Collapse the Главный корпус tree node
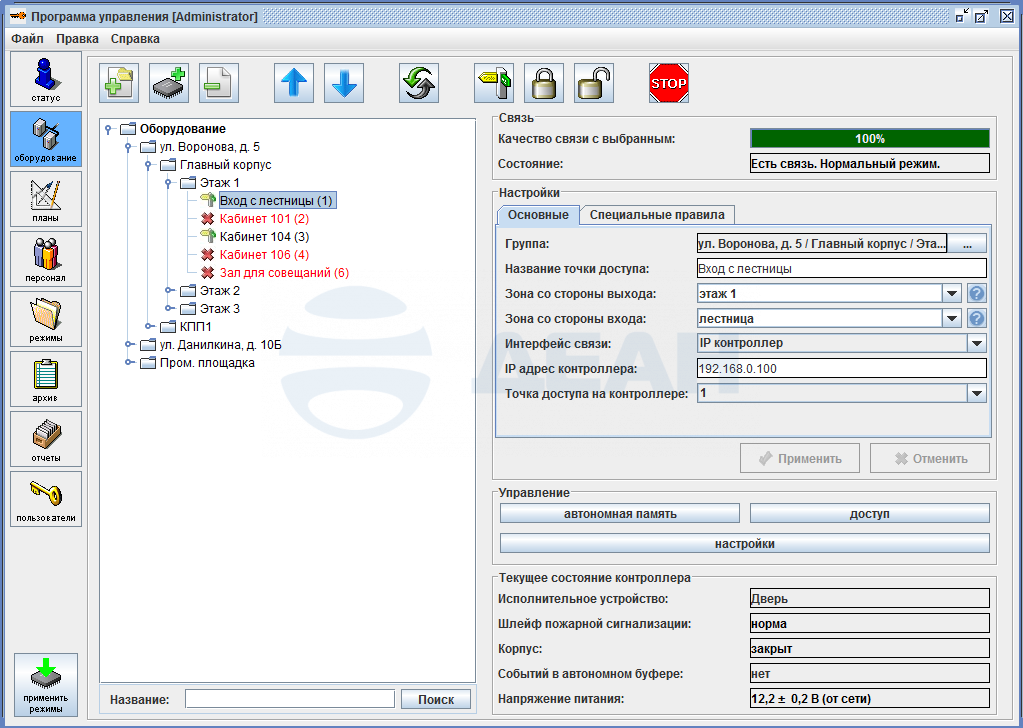Viewport: 1023px width, 728px height. pyautogui.click(x=148, y=165)
